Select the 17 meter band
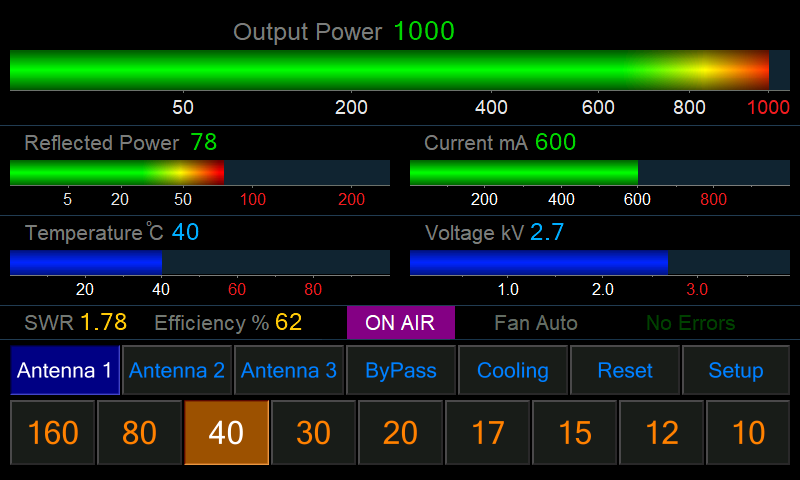The width and height of the screenshot is (800, 480). click(x=488, y=433)
